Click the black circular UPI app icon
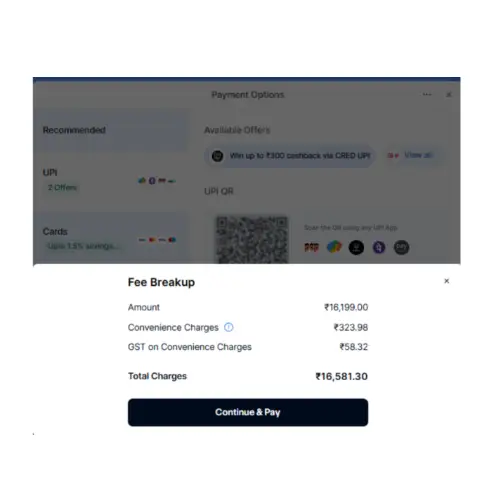The height and width of the screenshot is (500, 500). coord(356,247)
